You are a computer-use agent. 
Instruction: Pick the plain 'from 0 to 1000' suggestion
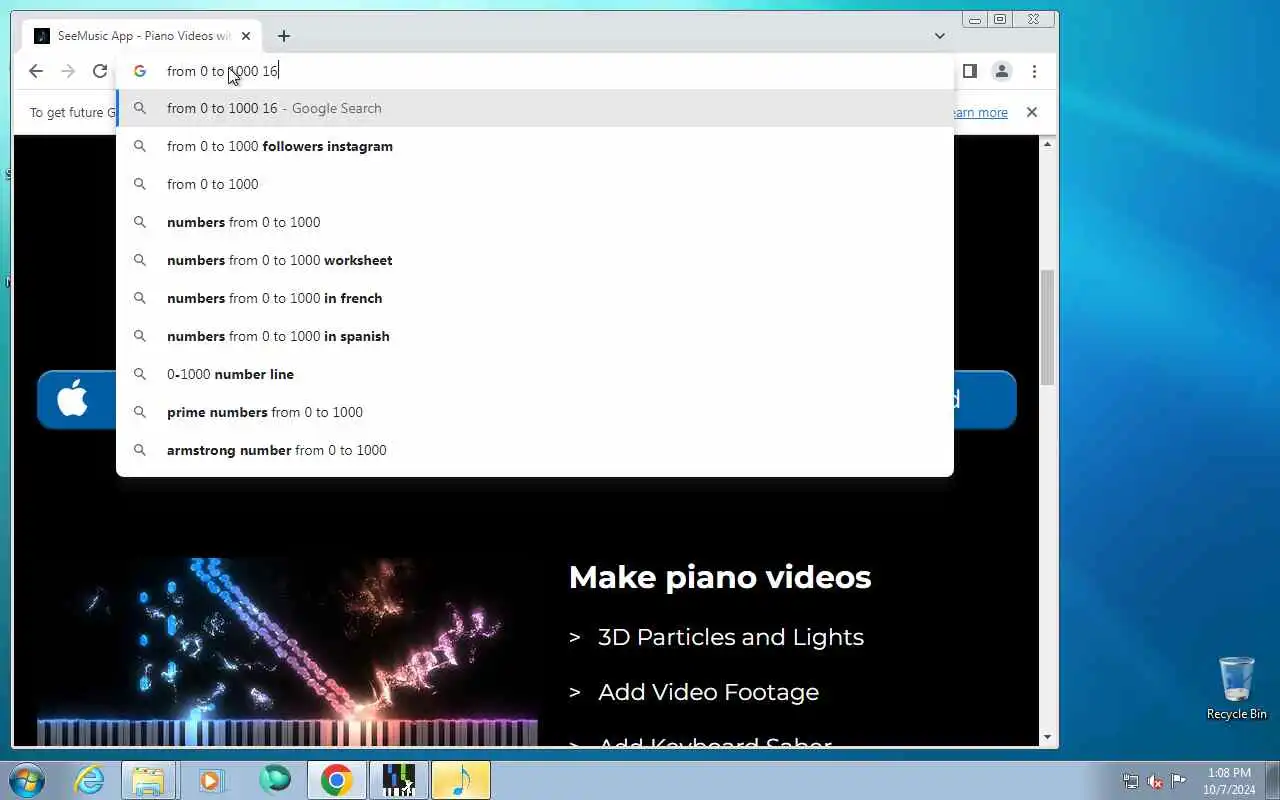click(535, 184)
